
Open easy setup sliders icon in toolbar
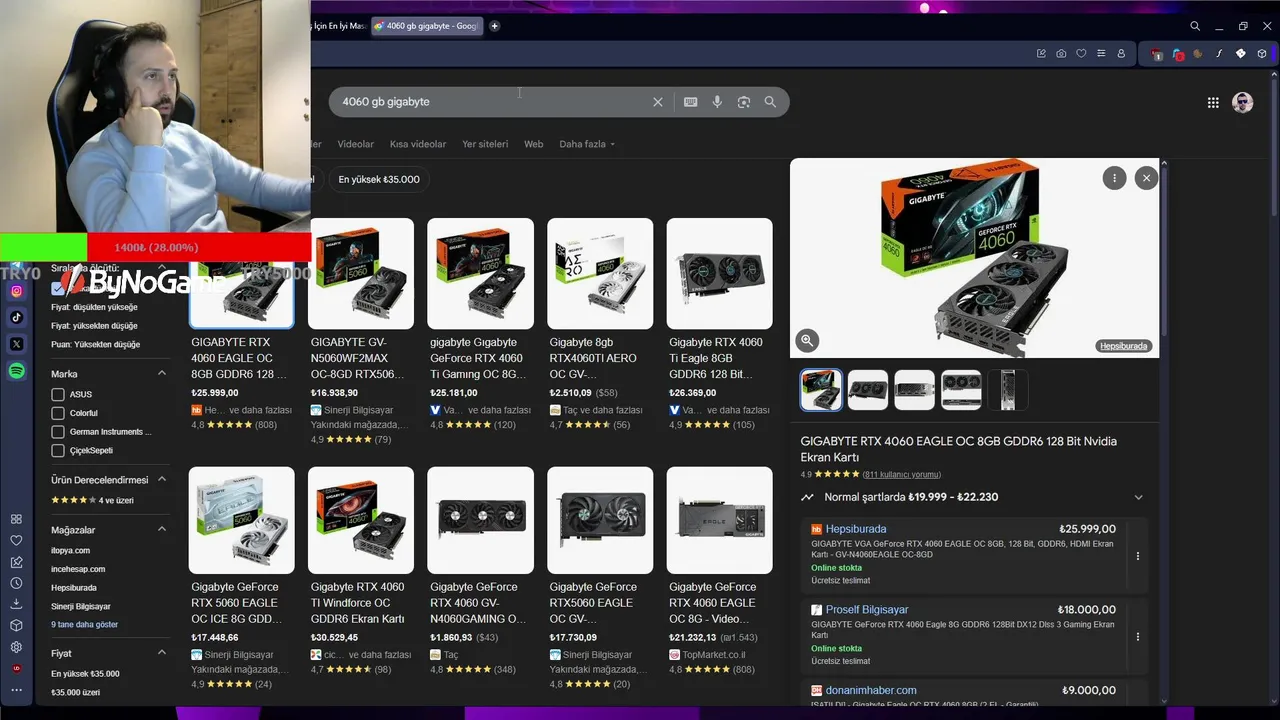(x=1101, y=53)
